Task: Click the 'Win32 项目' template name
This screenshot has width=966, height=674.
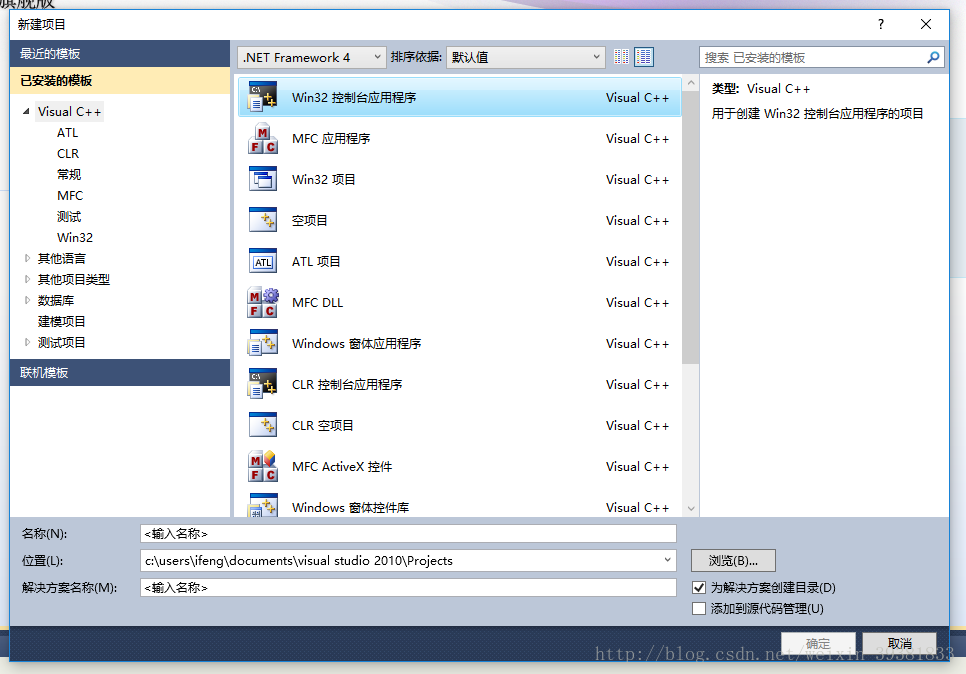Action: tap(323, 179)
